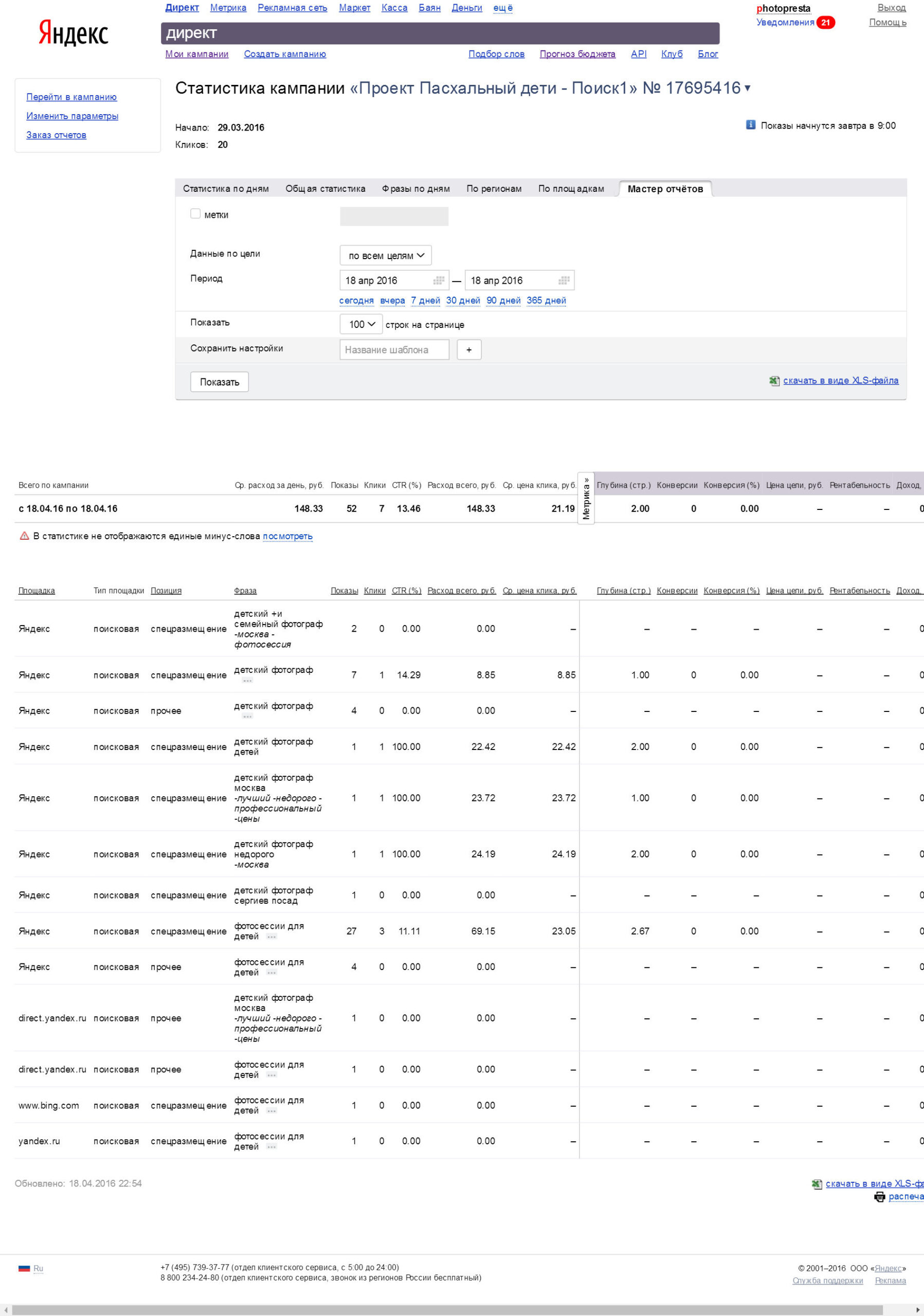Open 'Создать кампанию' link
This screenshot has width=924, height=1316.
click(x=285, y=54)
